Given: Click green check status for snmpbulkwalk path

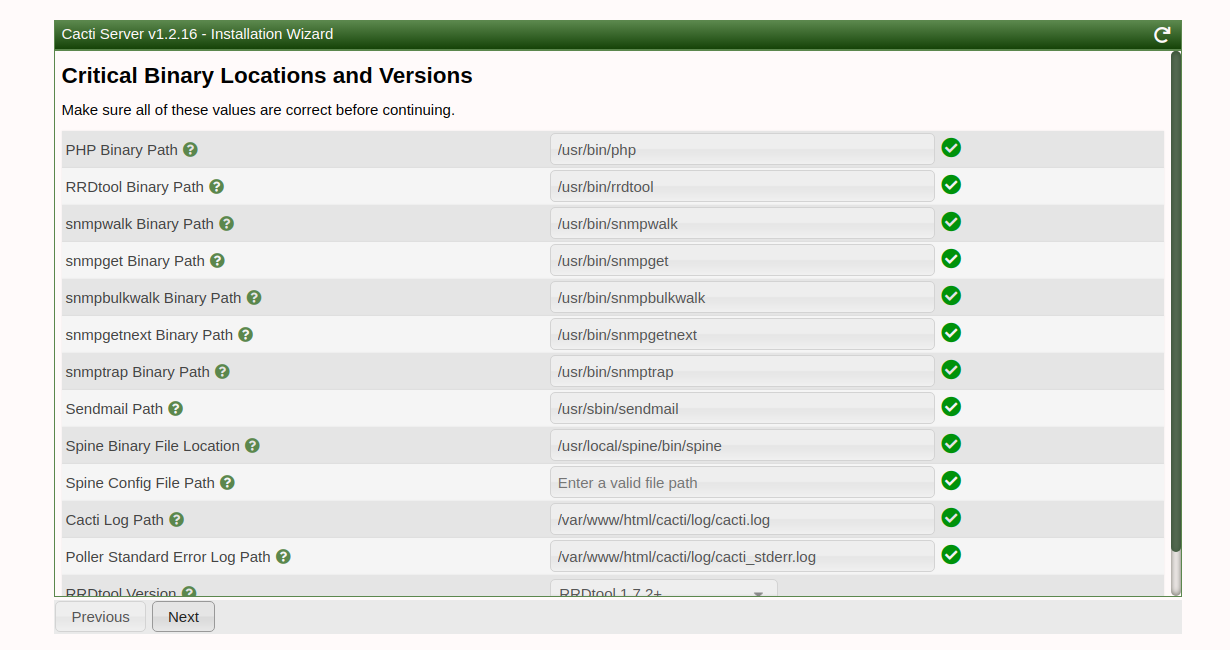Looking at the screenshot, I should pyautogui.click(x=951, y=296).
